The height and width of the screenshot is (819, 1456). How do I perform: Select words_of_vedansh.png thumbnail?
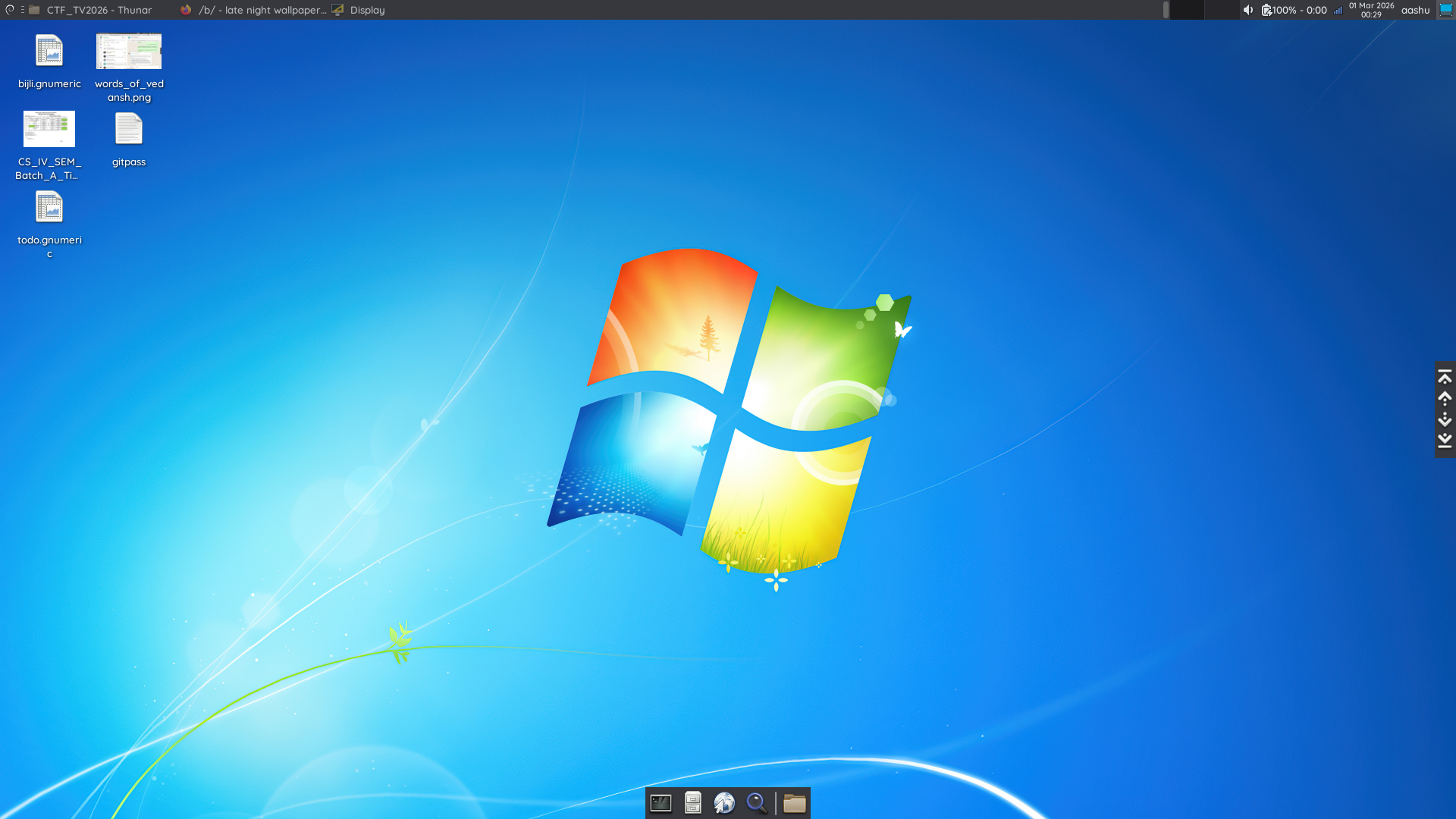(x=129, y=52)
